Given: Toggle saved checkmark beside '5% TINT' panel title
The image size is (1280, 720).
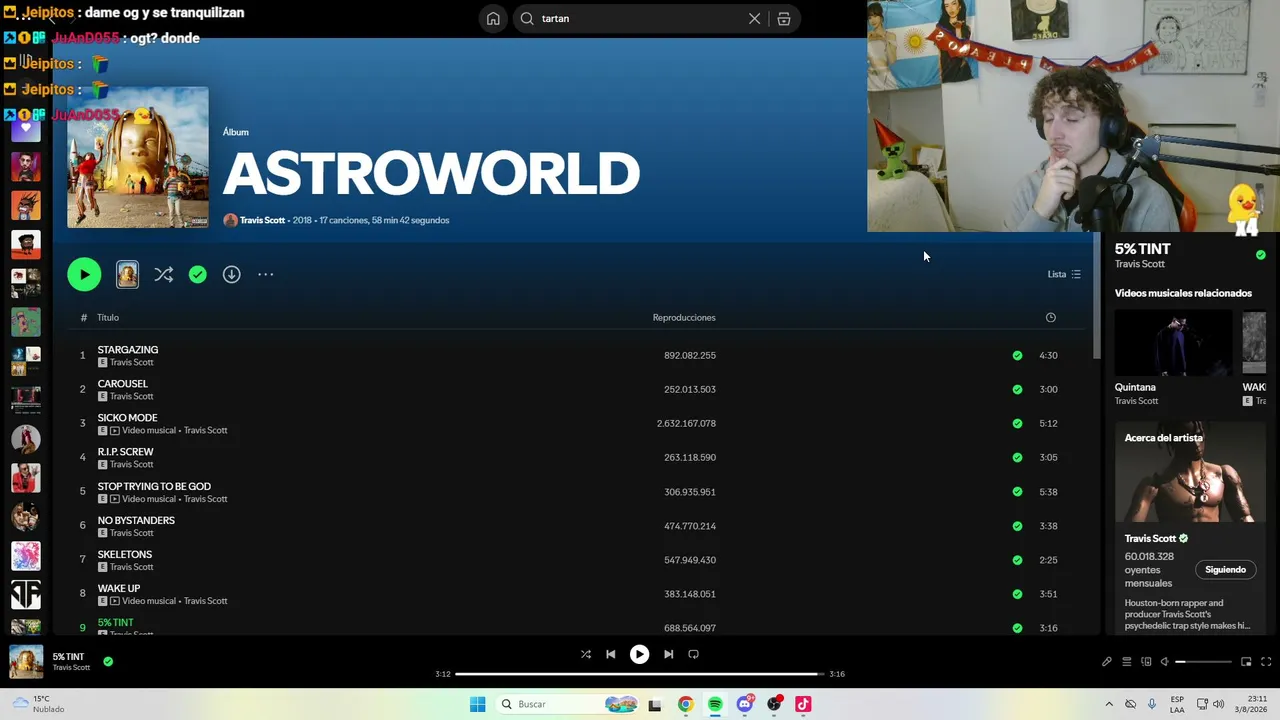Looking at the screenshot, I should click(1260, 255).
